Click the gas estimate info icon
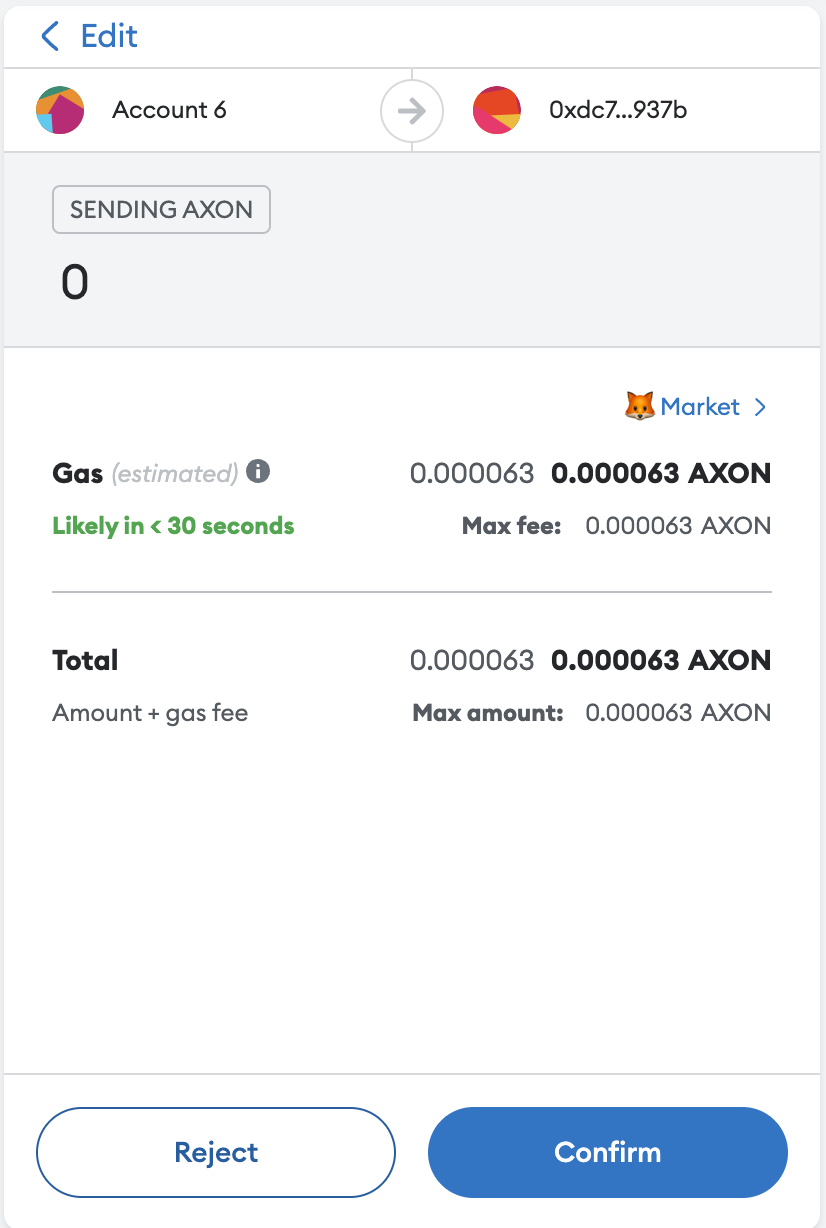826x1228 pixels. tap(258, 471)
